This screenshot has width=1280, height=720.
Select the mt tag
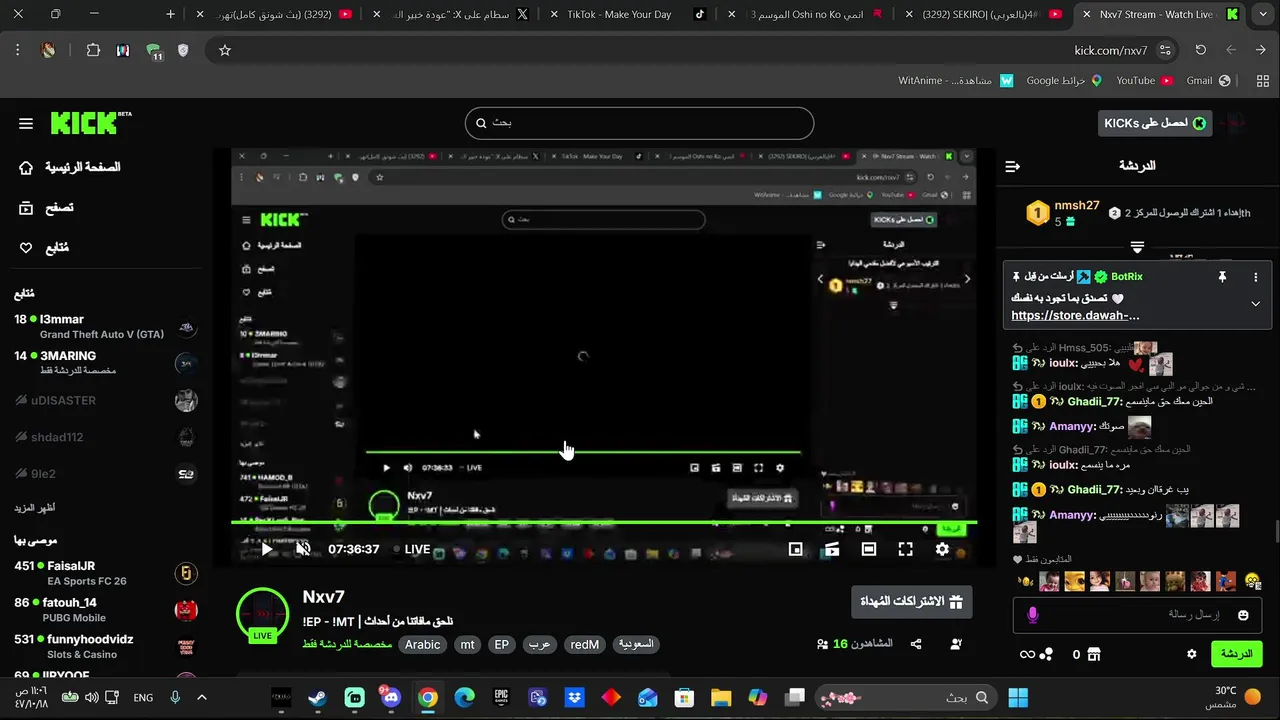(x=467, y=645)
